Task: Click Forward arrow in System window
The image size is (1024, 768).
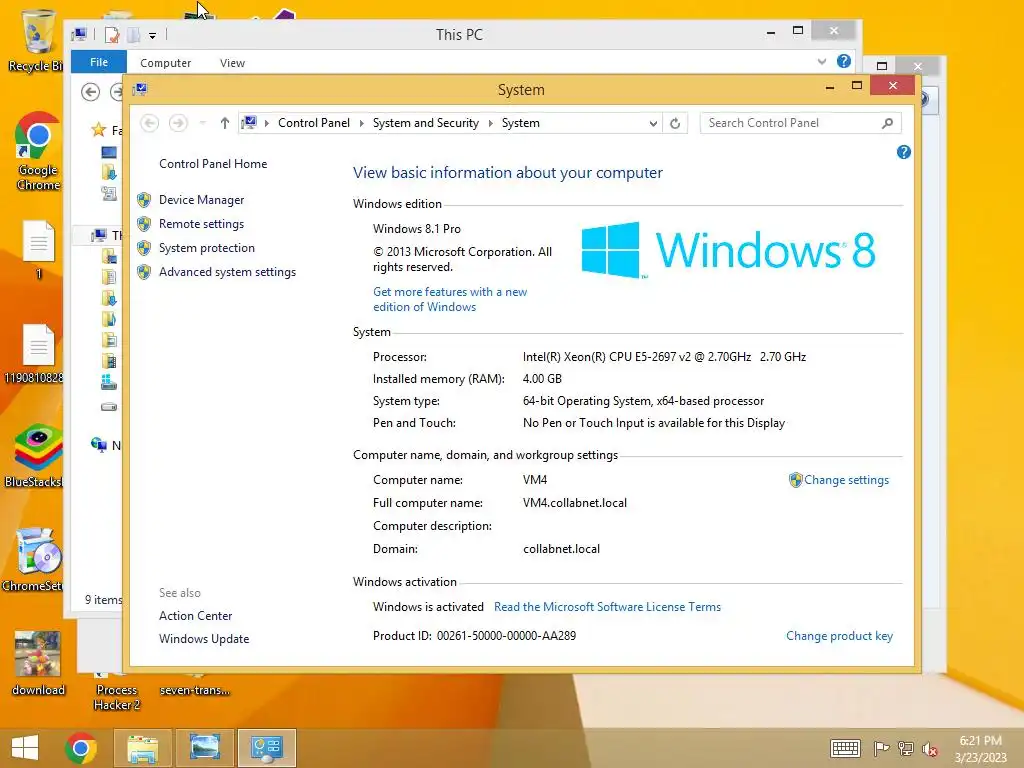Action: tap(178, 123)
